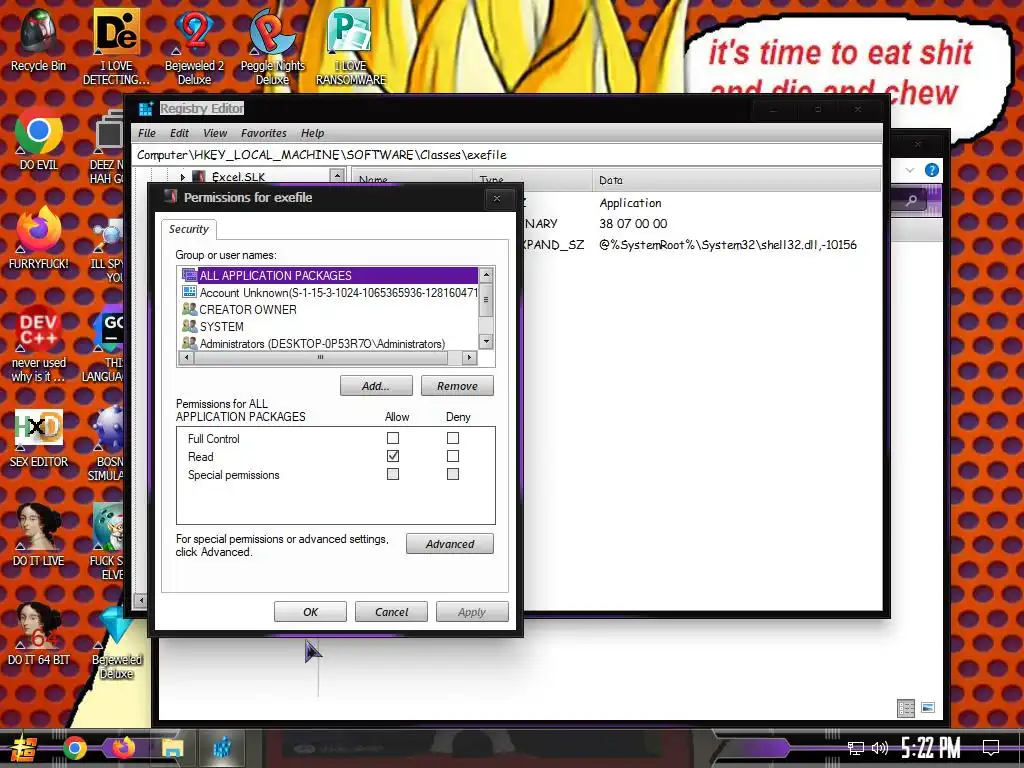This screenshot has width=1024, height=768.
Task: Click the taskbar clock showing 5:22 PM
Action: click(x=931, y=748)
